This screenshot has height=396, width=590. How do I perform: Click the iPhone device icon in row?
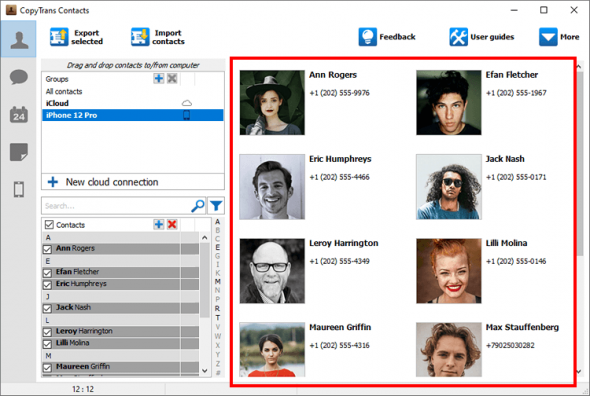click(187, 115)
